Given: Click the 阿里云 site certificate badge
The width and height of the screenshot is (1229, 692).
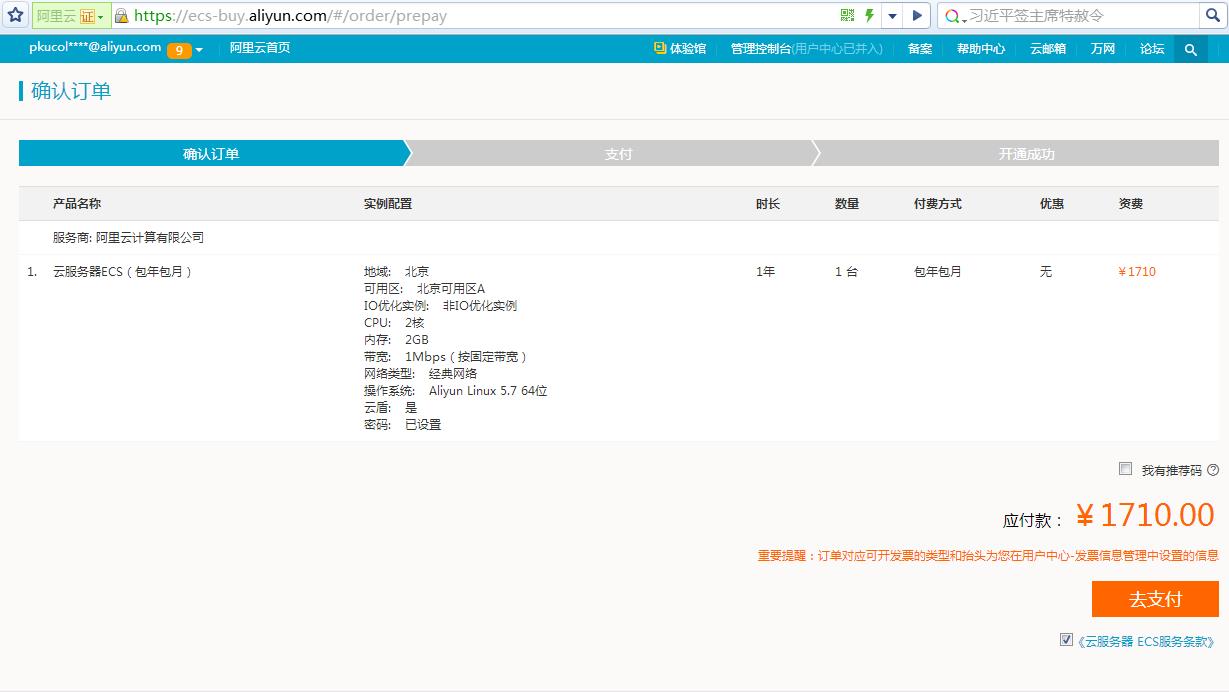Looking at the screenshot, I should (70, 16).
